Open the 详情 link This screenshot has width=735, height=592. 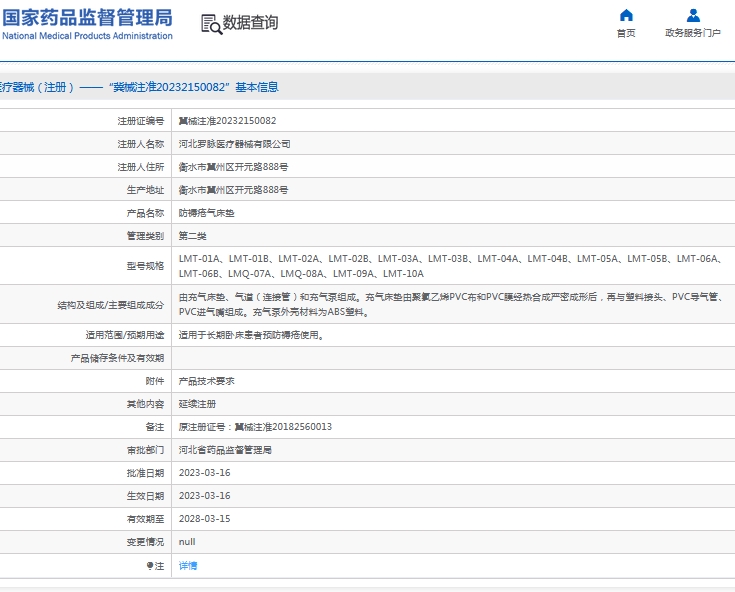[188, 566]
